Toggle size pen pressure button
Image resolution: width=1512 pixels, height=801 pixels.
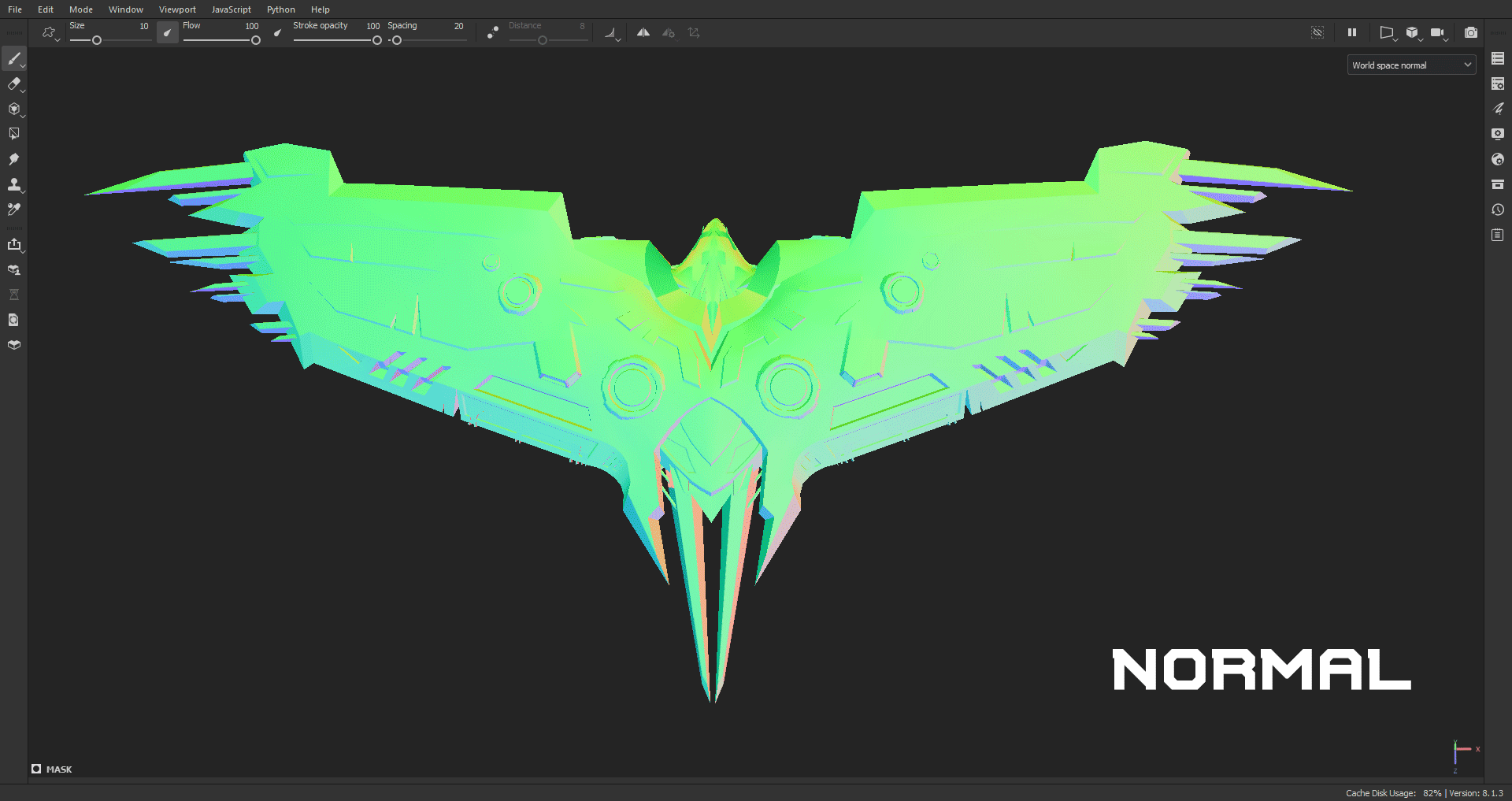[167, 32]
